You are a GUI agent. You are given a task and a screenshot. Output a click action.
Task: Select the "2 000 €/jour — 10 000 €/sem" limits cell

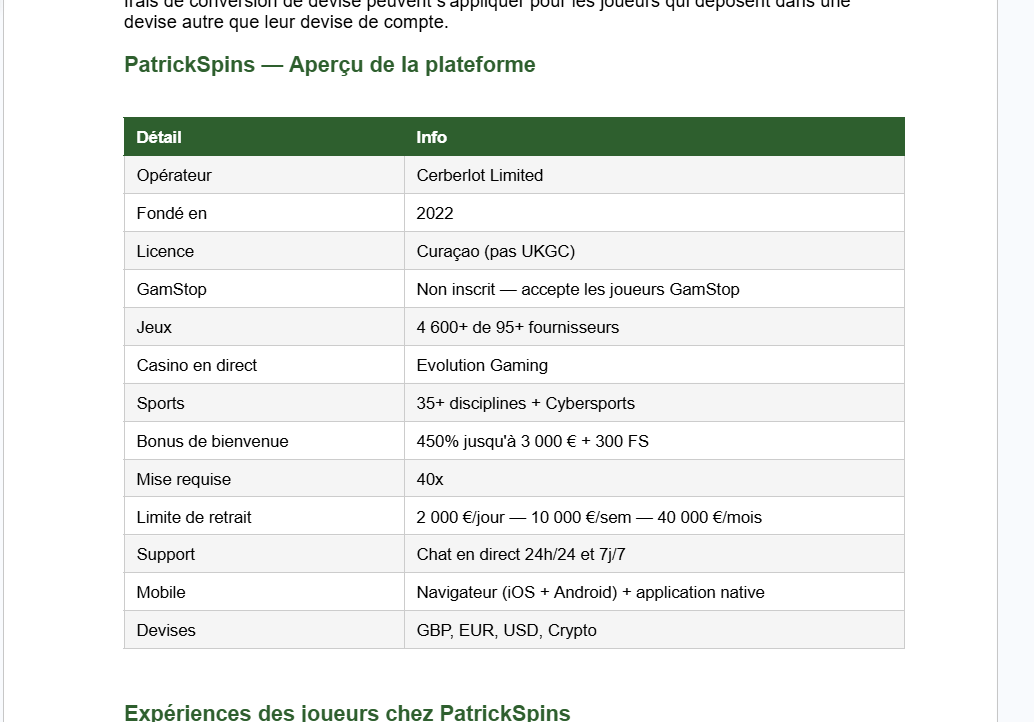point(654,517)
